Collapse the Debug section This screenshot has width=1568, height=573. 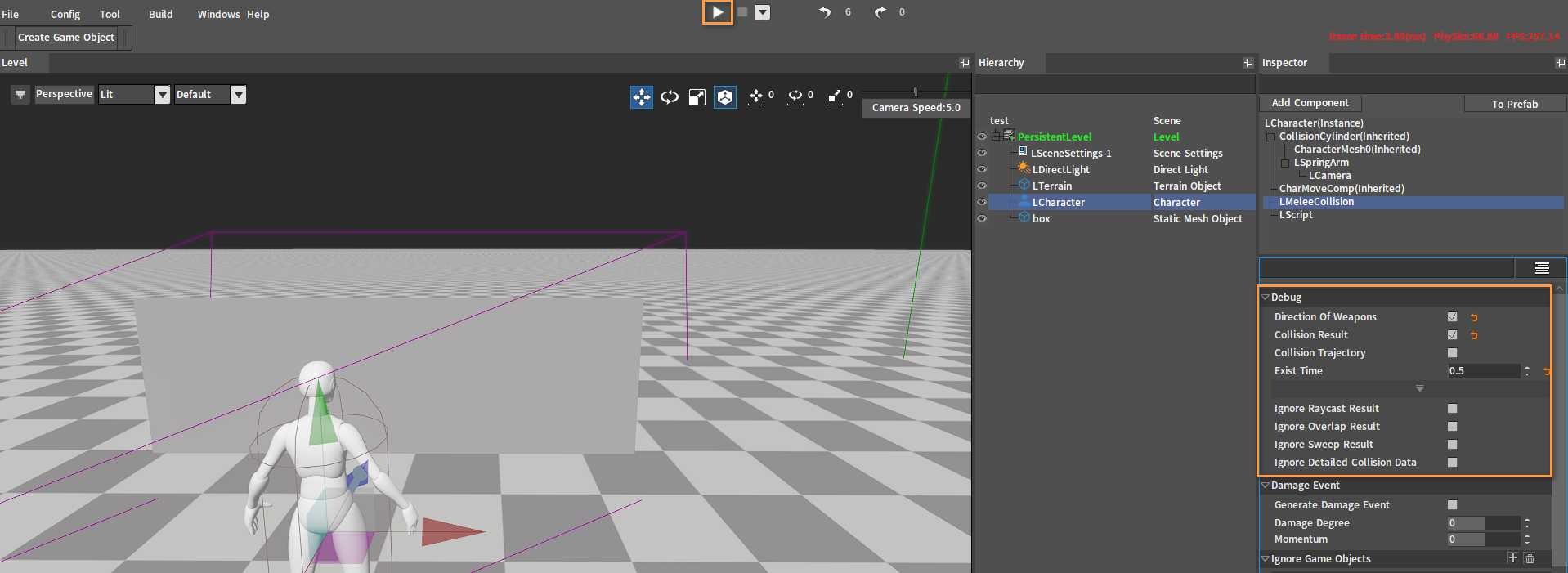1266,298
